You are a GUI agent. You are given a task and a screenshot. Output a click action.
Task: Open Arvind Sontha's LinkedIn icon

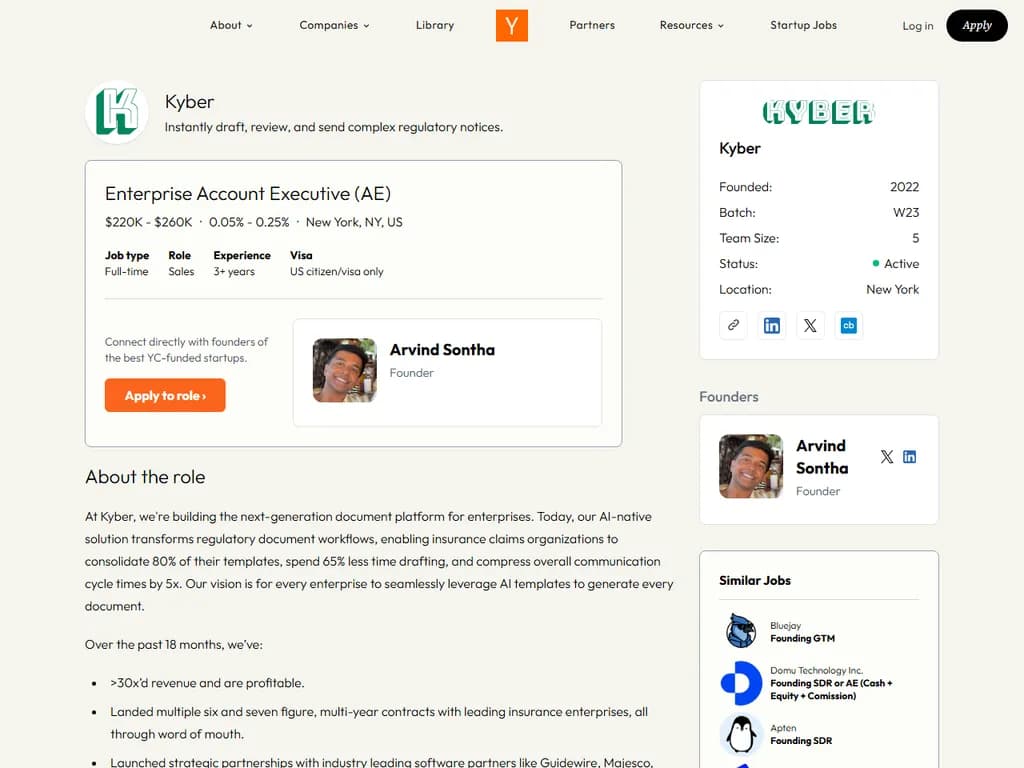click(910, 456)
